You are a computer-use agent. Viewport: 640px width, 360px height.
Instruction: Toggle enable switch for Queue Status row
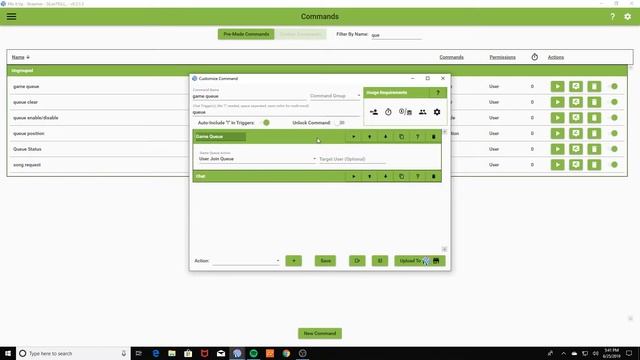pyautogui.click(x=613, y=149)
